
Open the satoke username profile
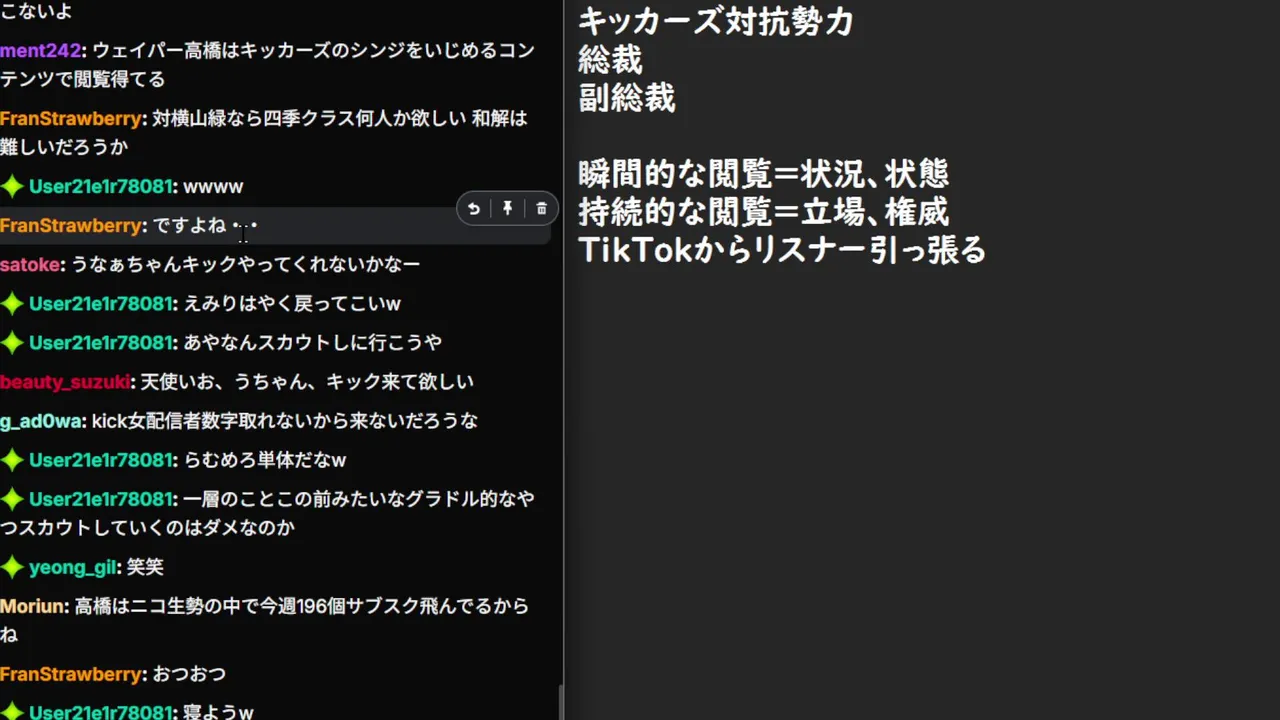click(x=30, y=264)
